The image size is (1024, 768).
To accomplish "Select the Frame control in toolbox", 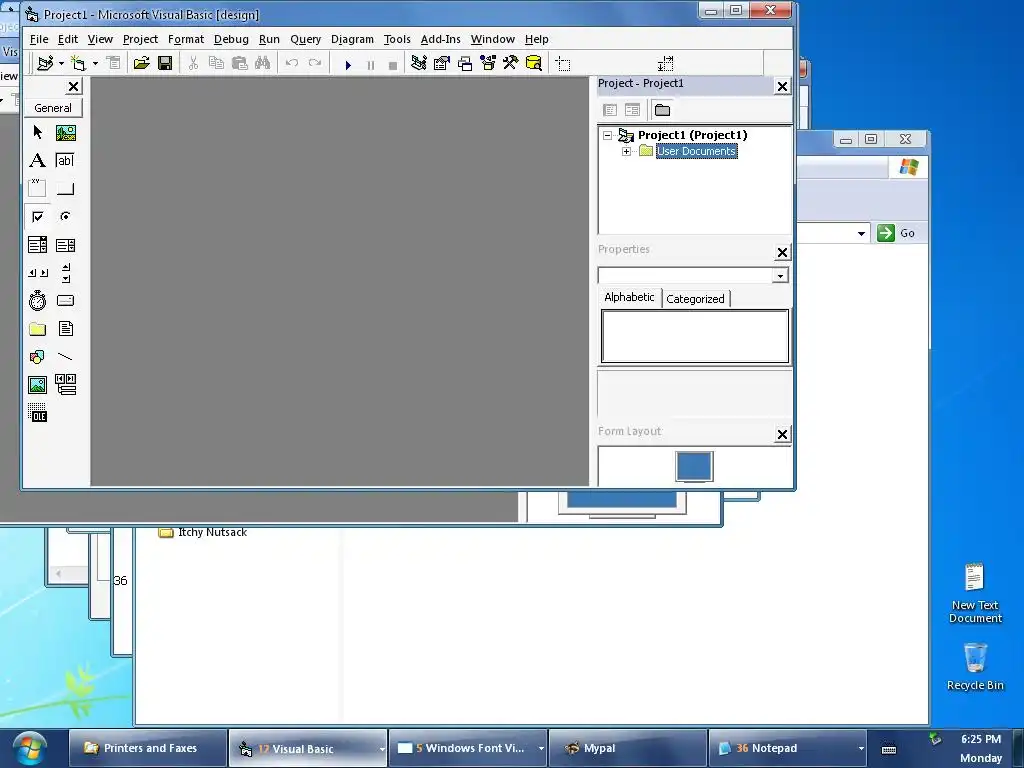I will tap(37, 188).
